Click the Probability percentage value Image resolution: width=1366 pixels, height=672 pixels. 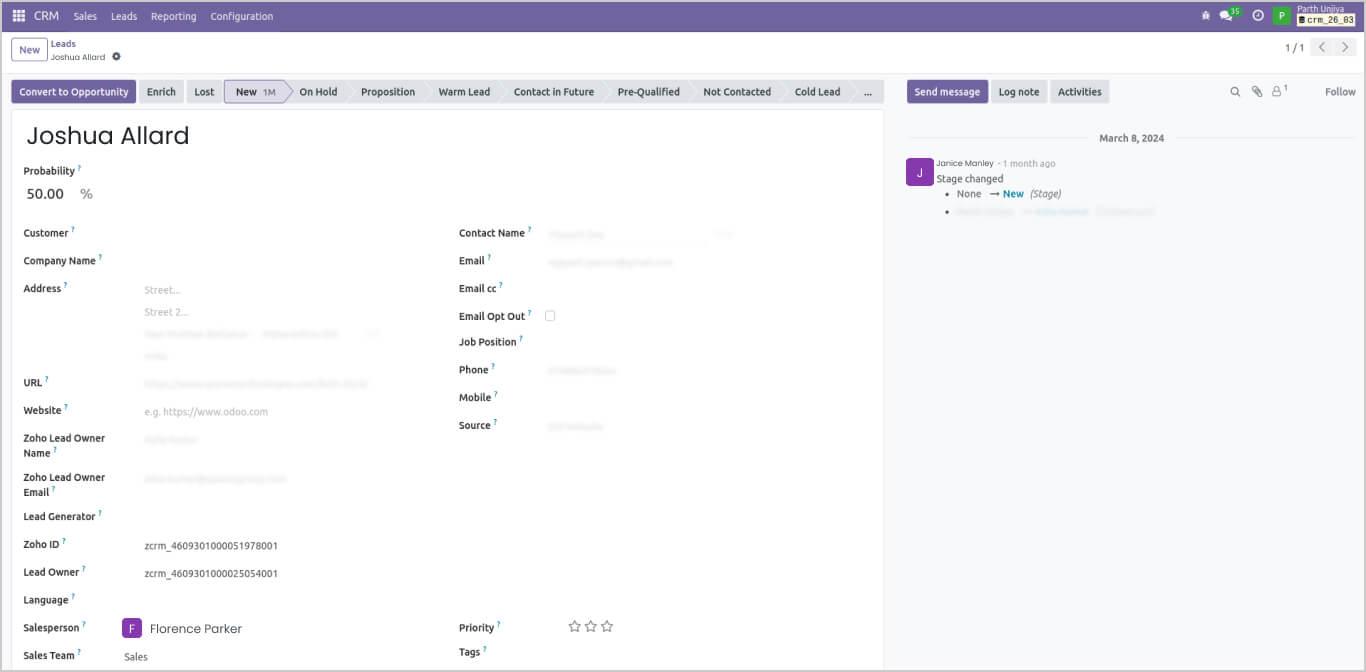tap(45, 193)
